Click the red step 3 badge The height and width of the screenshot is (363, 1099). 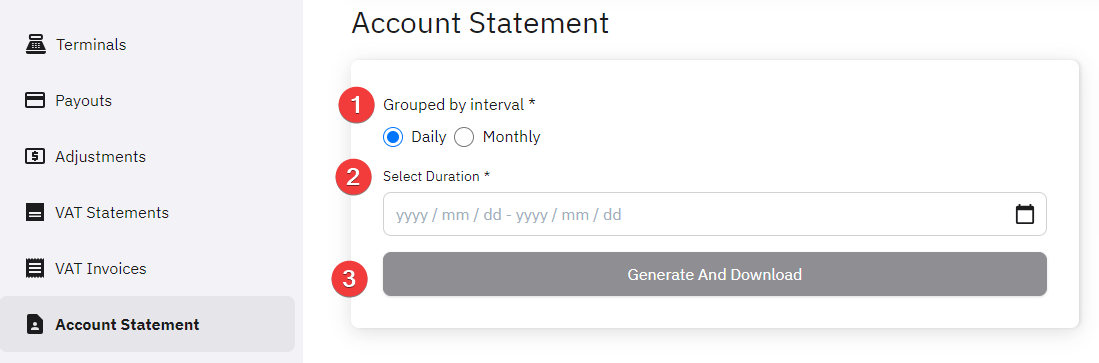[x=351, y=280]
